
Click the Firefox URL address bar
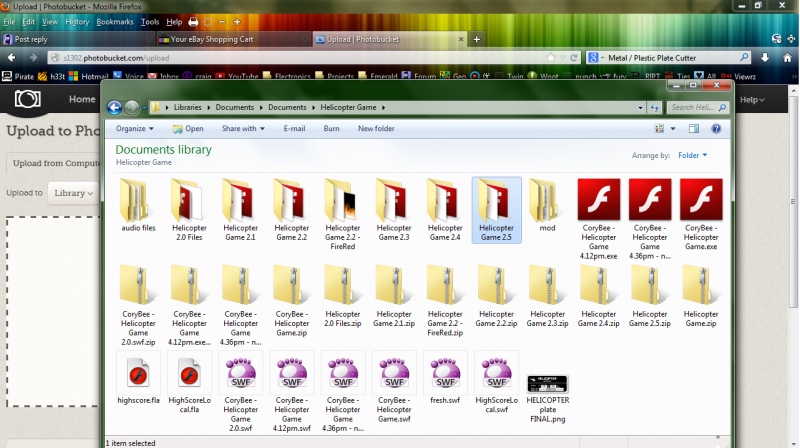[x=314, y=58]
